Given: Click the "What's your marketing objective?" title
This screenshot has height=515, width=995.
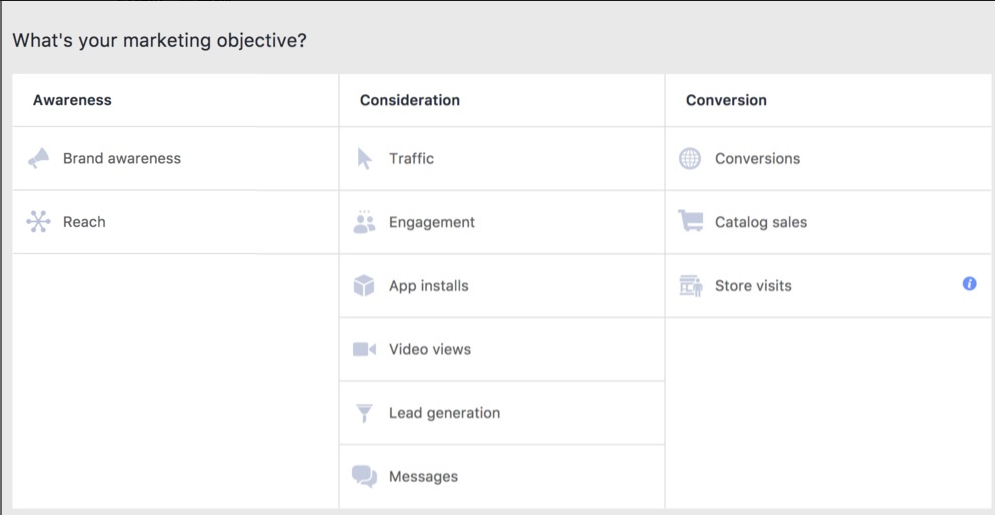Looking at the screenshot, I should (x=159, y=41).
